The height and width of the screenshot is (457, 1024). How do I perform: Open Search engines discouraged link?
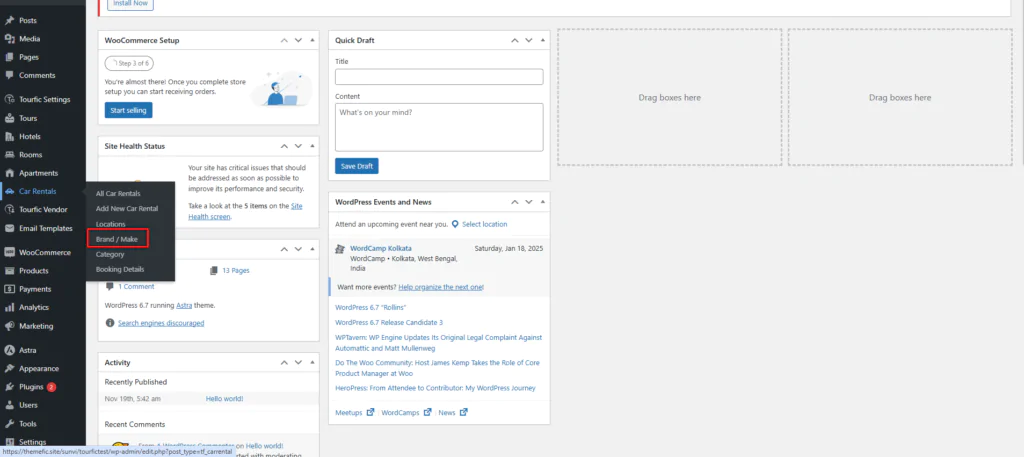[x=161, y=323]
